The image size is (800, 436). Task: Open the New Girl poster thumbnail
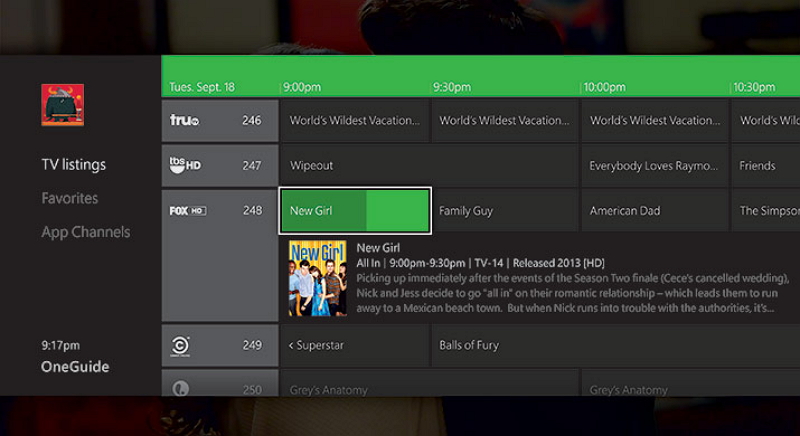click(318, 278)
